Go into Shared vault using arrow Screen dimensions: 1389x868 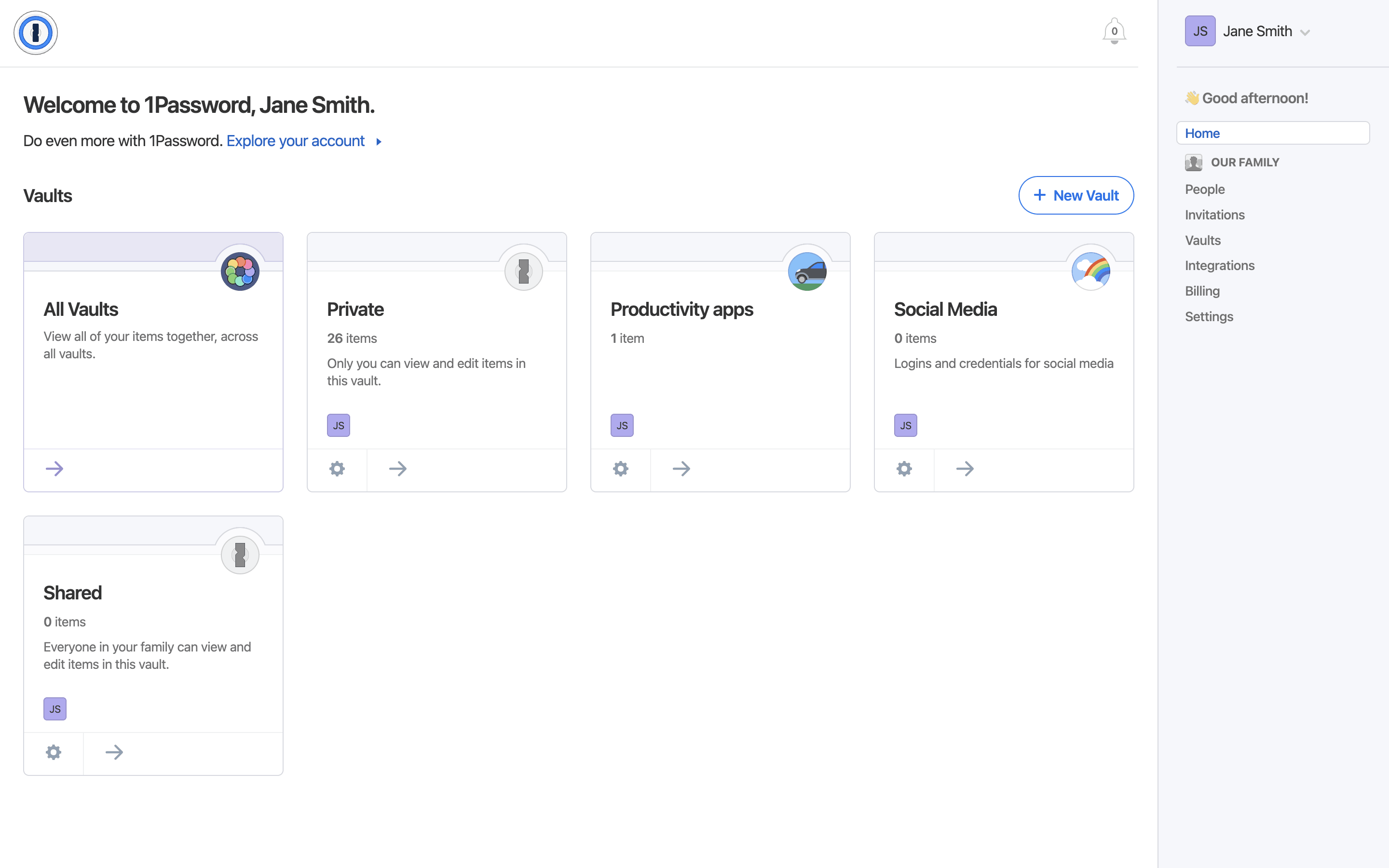point(114,753)
